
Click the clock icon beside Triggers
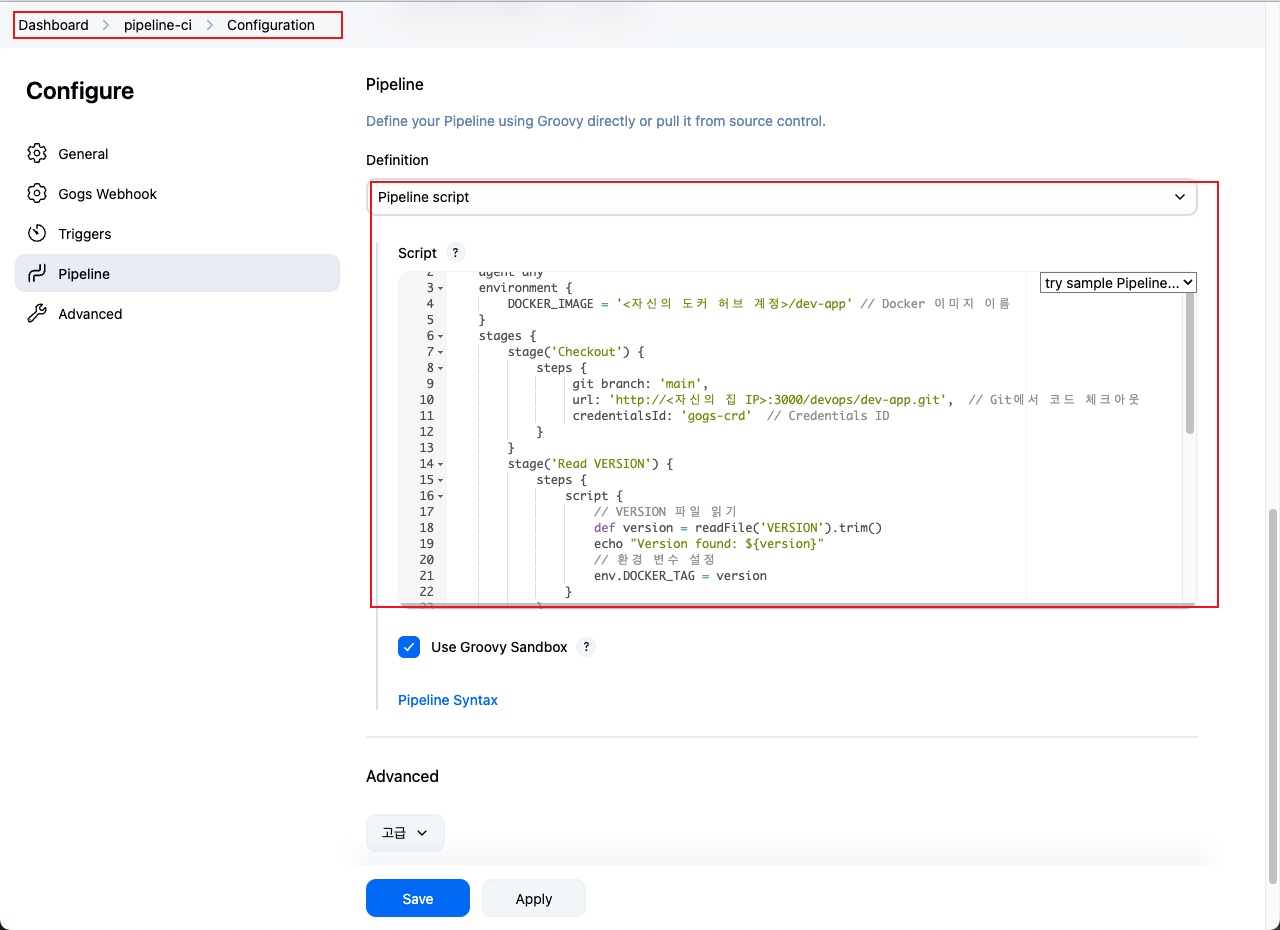37,234
